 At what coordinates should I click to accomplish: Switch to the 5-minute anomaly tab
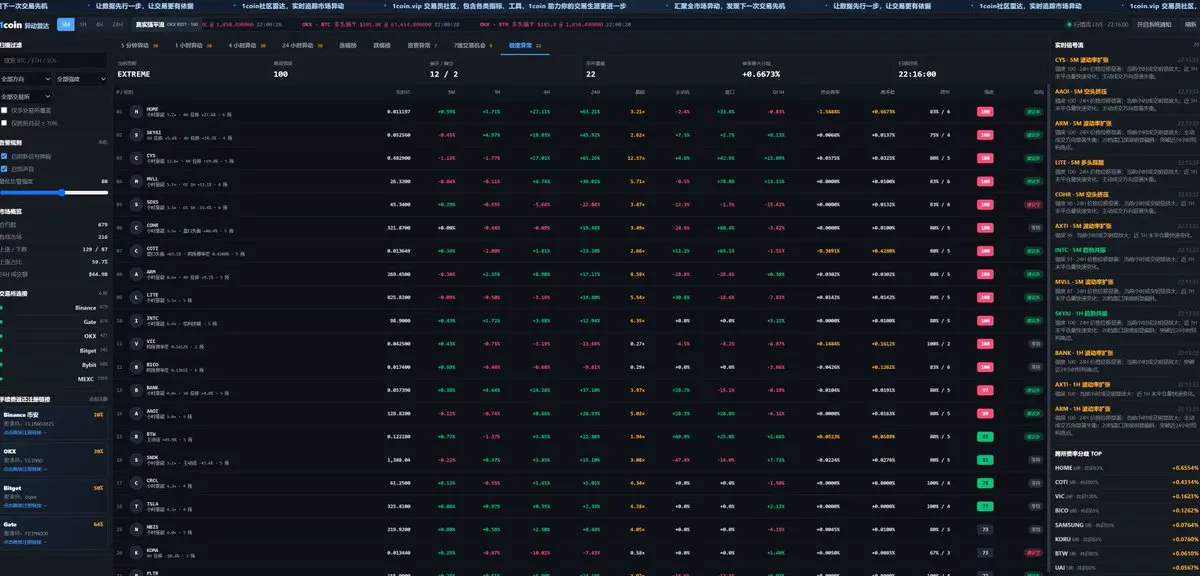pyautogui.click(x=141, y=46)
